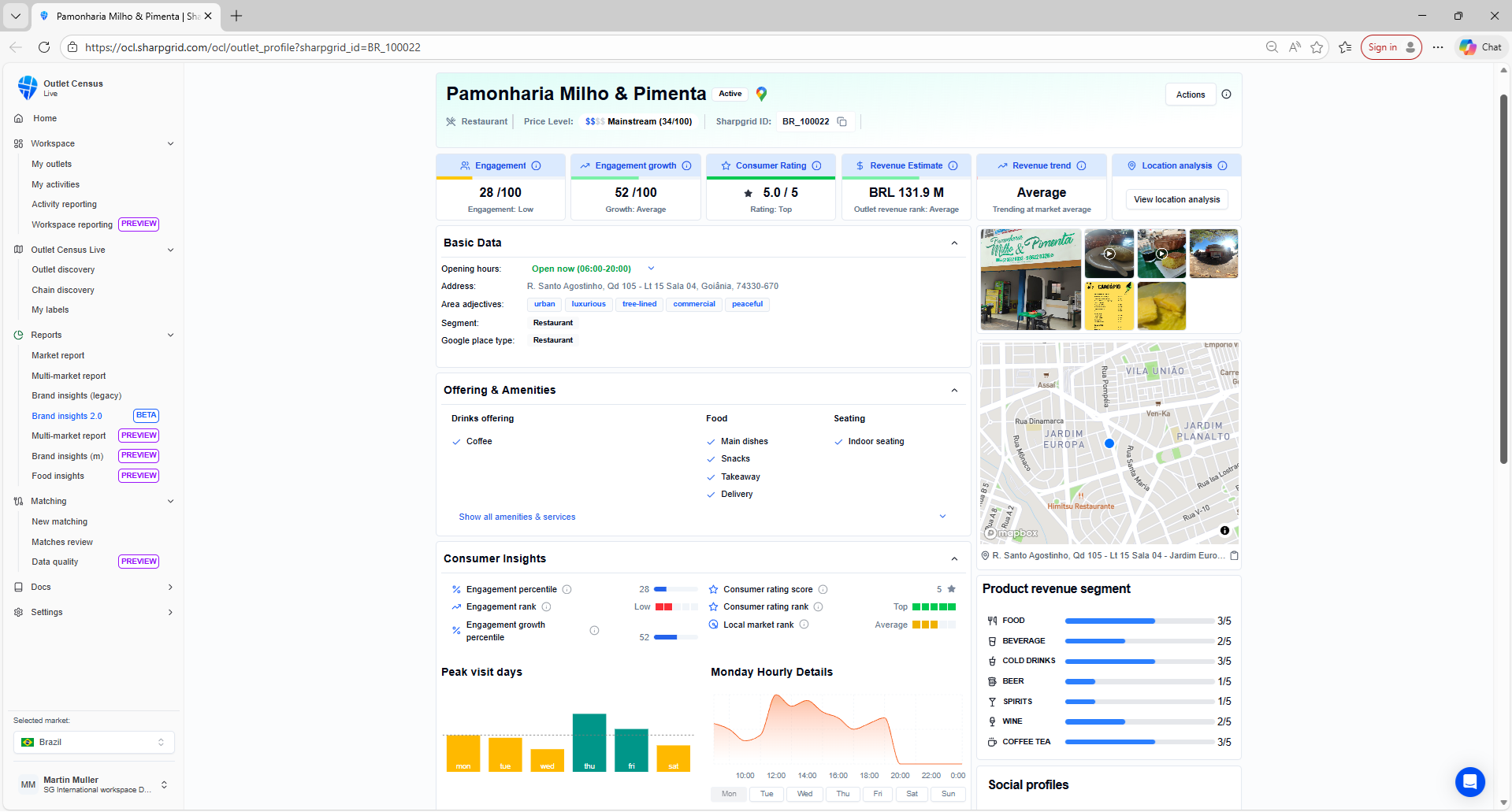
Task: Copy the Sharpgrid ID BR_100022
Action: 841,121
